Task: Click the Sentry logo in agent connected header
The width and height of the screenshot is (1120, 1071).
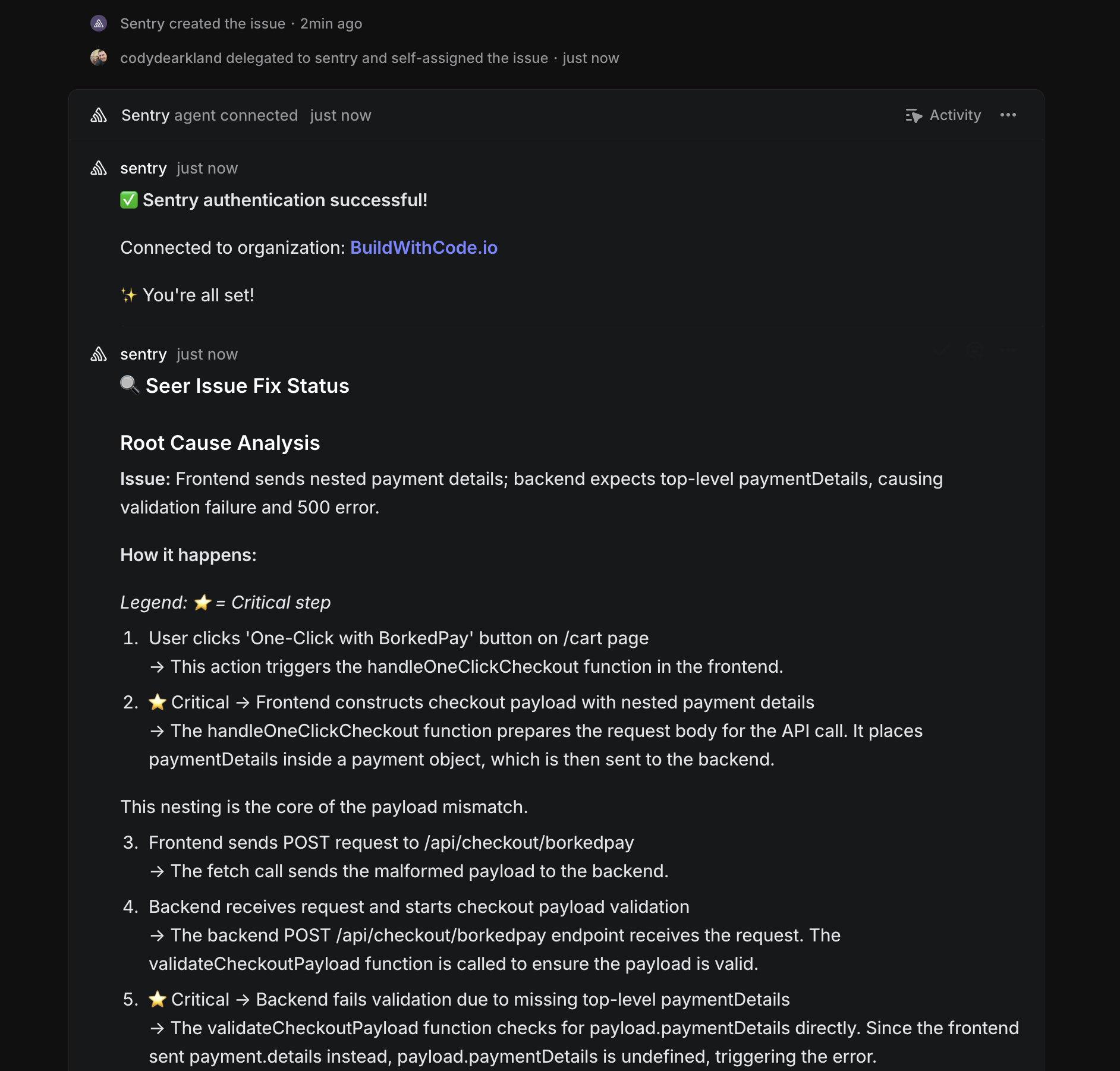Action: (x=99, y=115)
